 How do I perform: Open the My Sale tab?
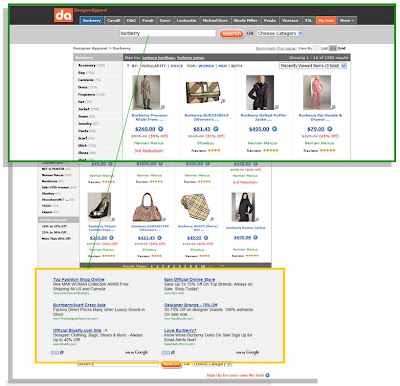tap(326, 20)
